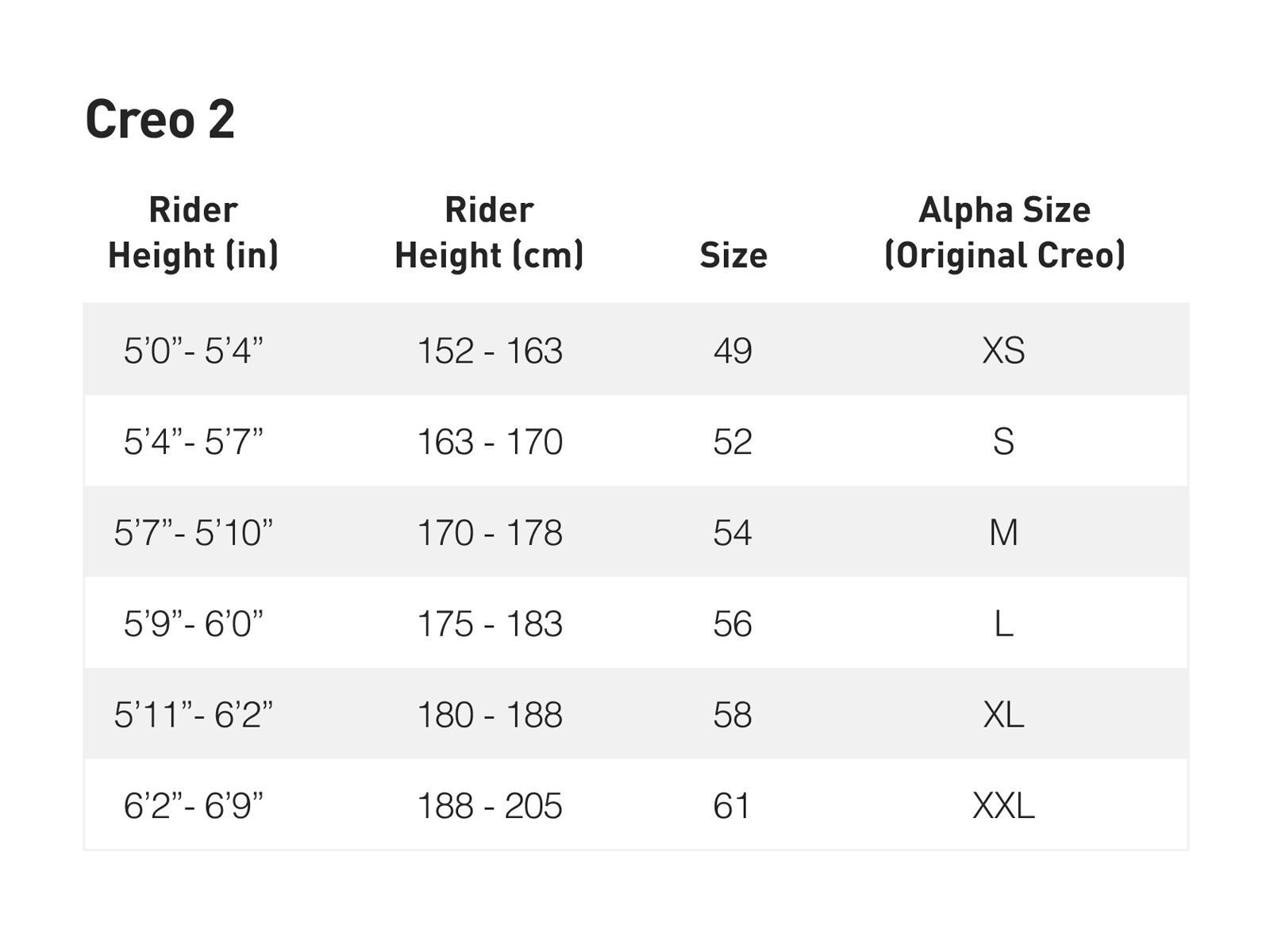The image size is (1270, 952).
Task: Click the M alpha size cell
Action: click(x=1003, y=532)
